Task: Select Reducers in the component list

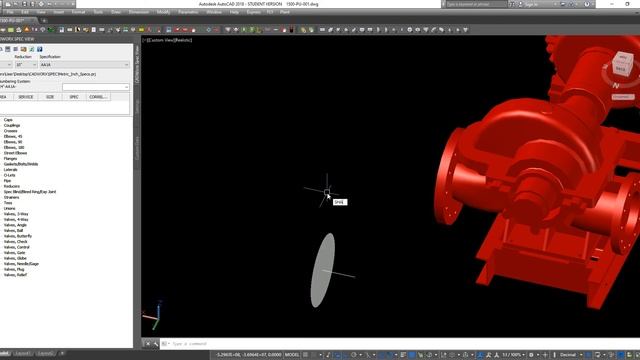Action: (11, 186)
